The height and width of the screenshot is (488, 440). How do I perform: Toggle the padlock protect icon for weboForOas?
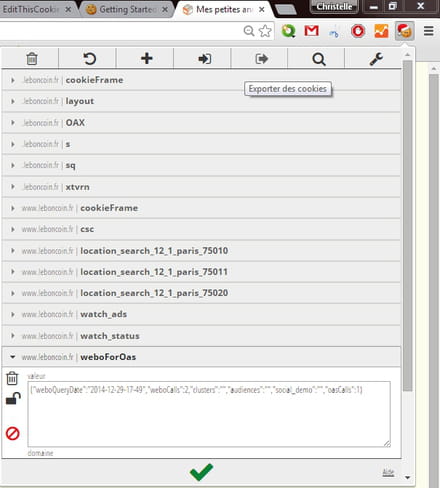13,398
